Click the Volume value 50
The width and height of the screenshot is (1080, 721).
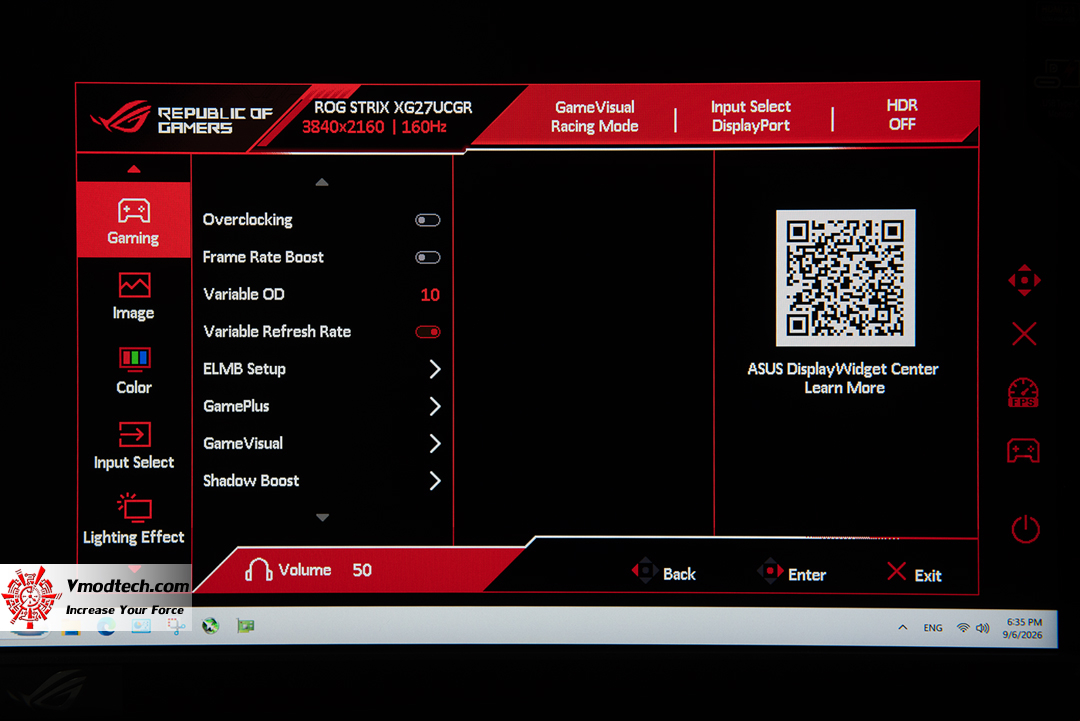click(362, 570)
